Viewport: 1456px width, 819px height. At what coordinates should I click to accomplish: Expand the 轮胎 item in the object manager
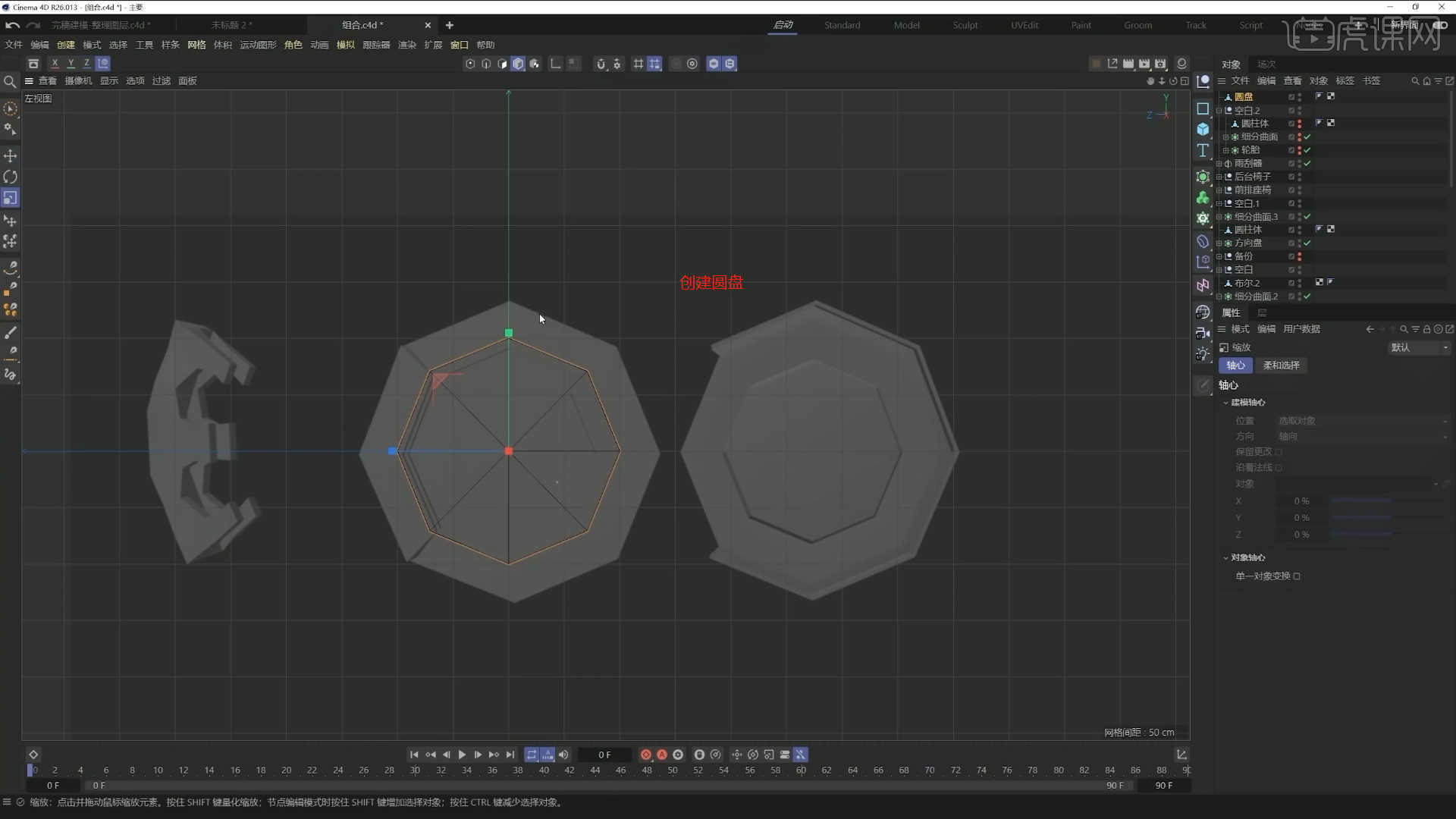(x=1227, y=149)
